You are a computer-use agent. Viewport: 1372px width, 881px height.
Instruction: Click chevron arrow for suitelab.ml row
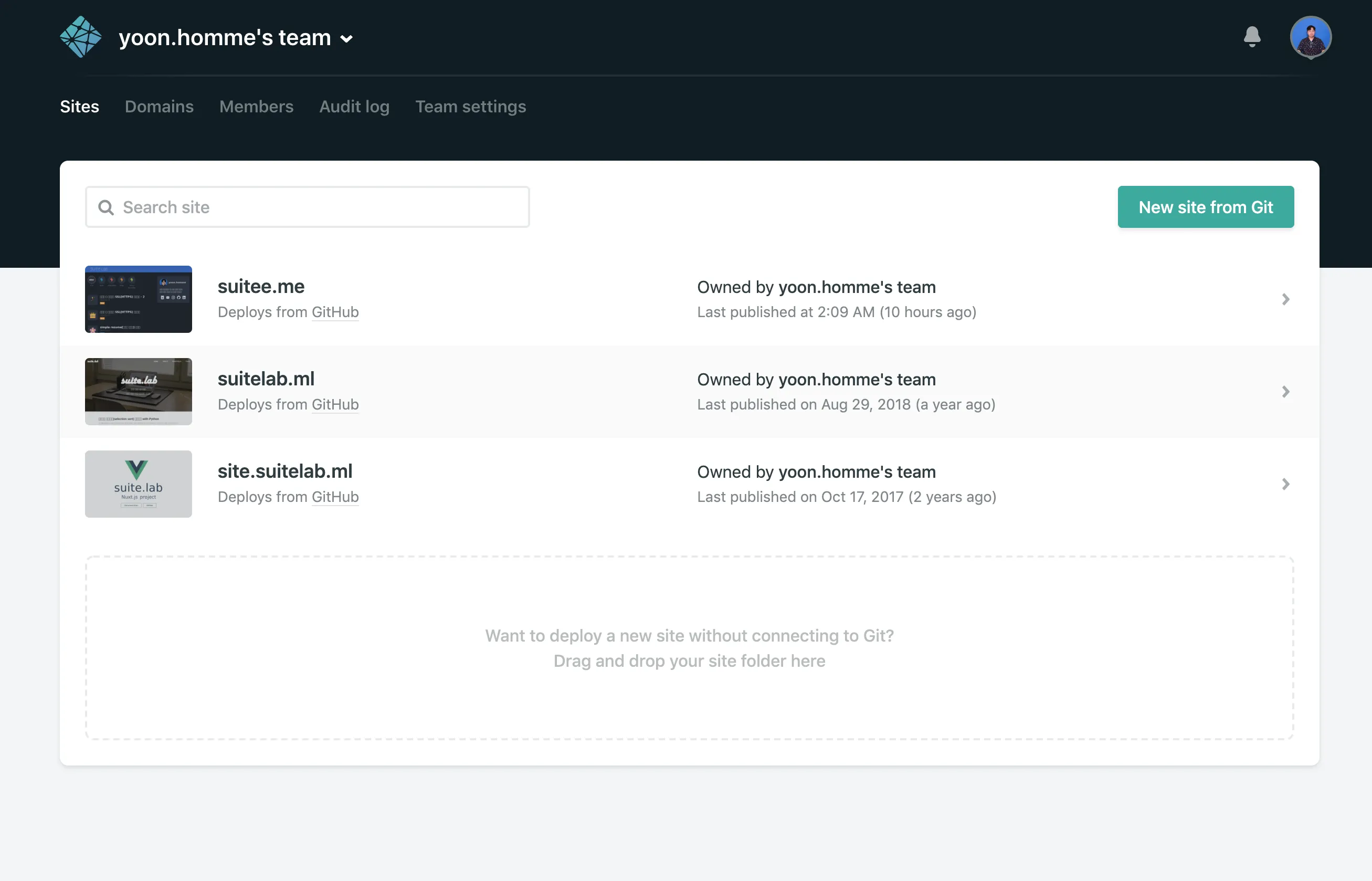(1285, 392)
